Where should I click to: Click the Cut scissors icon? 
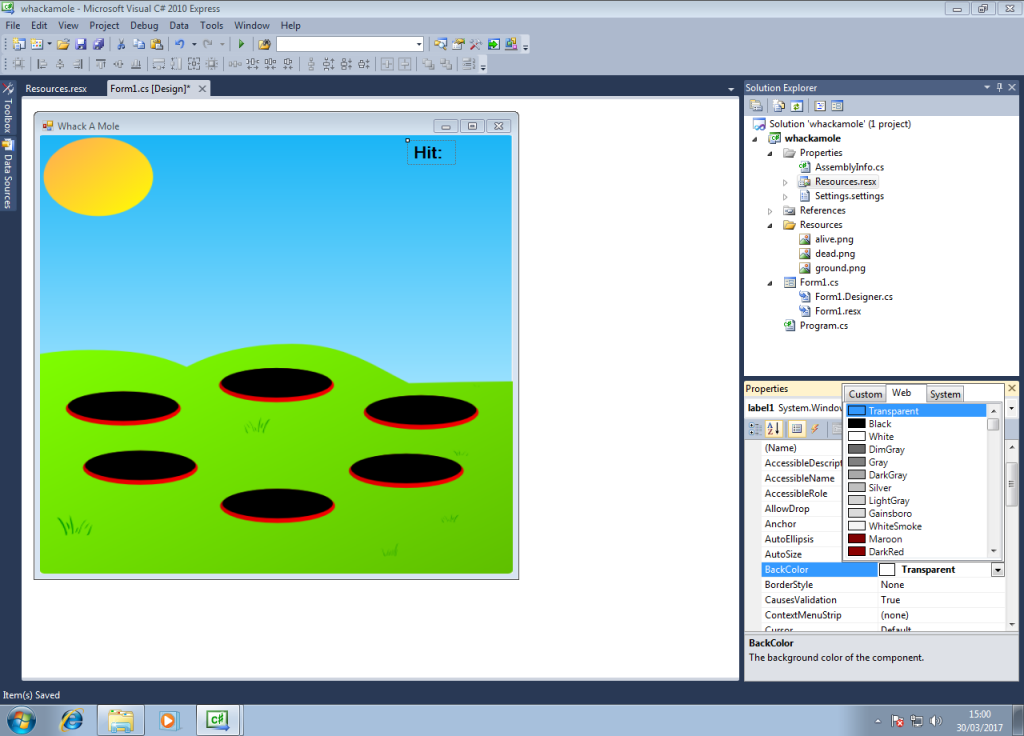[121, 44]
